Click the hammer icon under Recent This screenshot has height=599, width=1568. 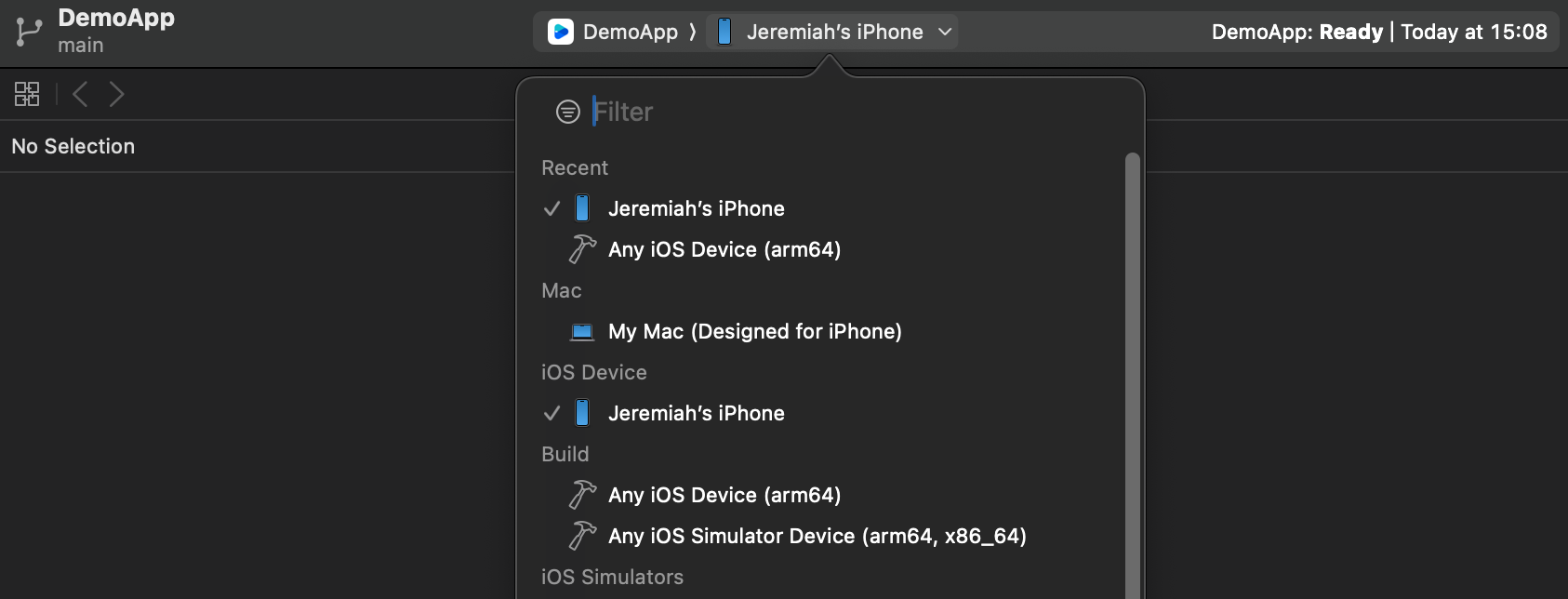(x=582, y=249)
